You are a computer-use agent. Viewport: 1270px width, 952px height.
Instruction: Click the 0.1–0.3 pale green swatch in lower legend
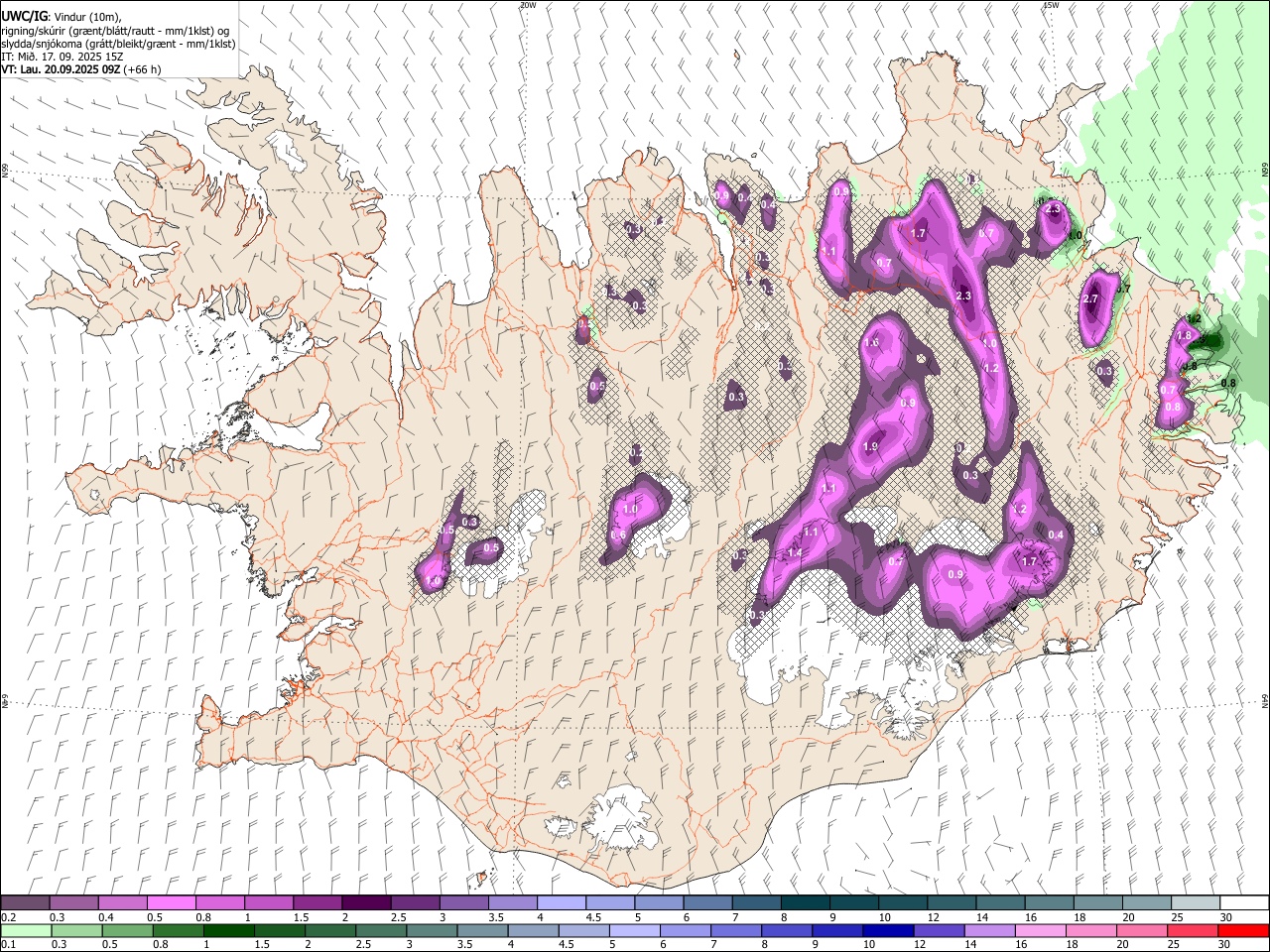point(25,931)
